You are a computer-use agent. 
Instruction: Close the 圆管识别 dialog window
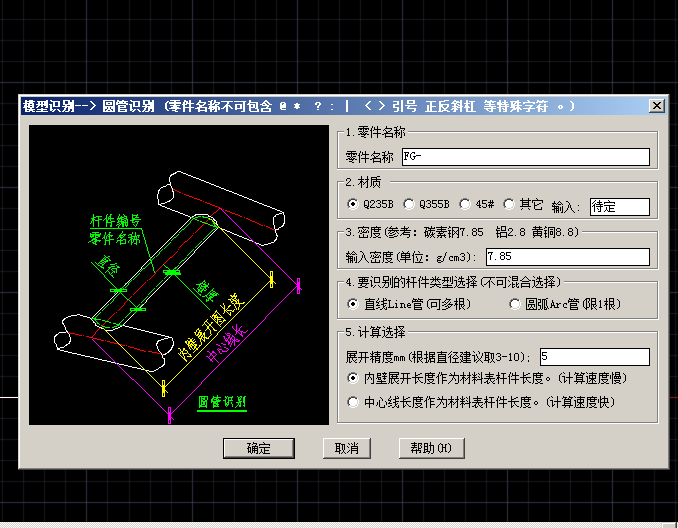[656, 106]
